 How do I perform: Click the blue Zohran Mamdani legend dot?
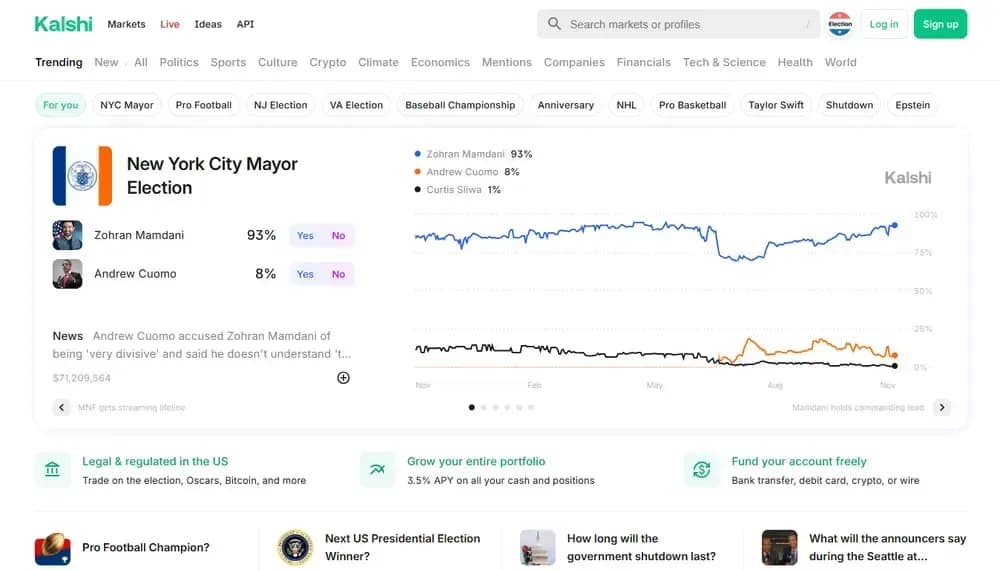(x=418, y=154)
